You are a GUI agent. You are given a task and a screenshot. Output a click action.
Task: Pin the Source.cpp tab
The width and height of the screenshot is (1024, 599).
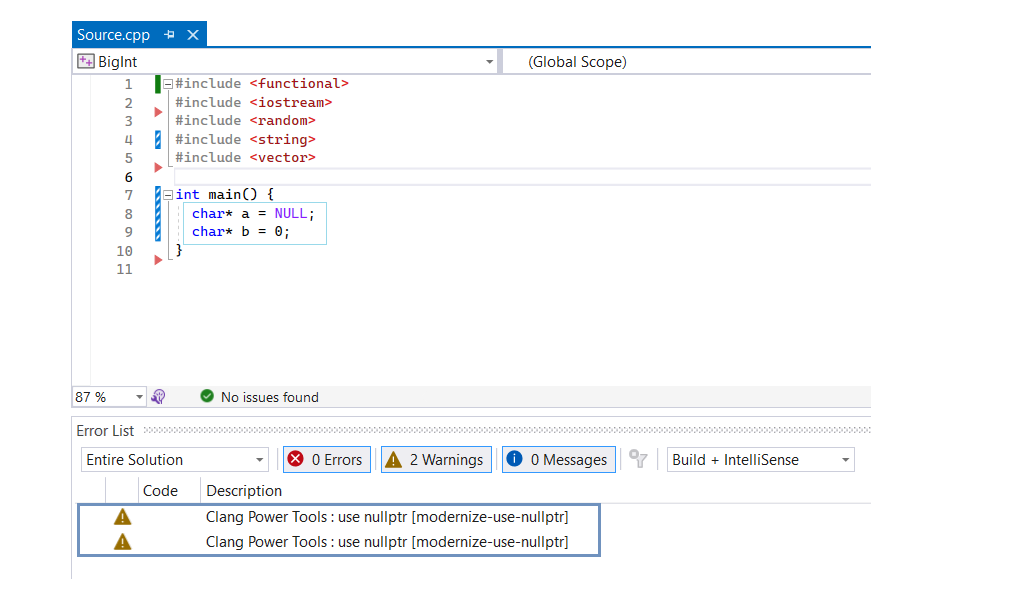(x=169, y=35)
